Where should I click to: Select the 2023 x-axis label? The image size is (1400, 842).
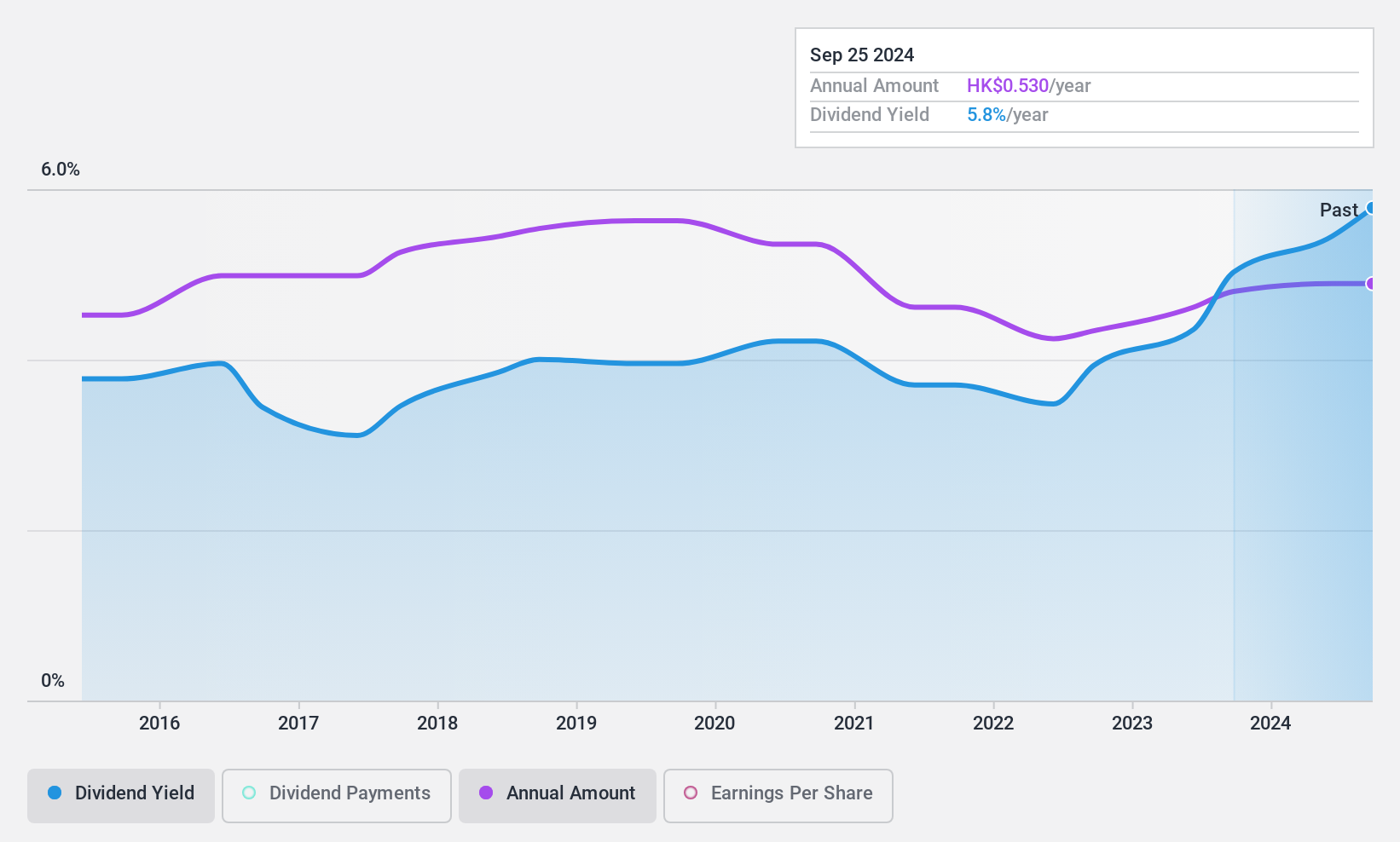(x=1132, y=724)
